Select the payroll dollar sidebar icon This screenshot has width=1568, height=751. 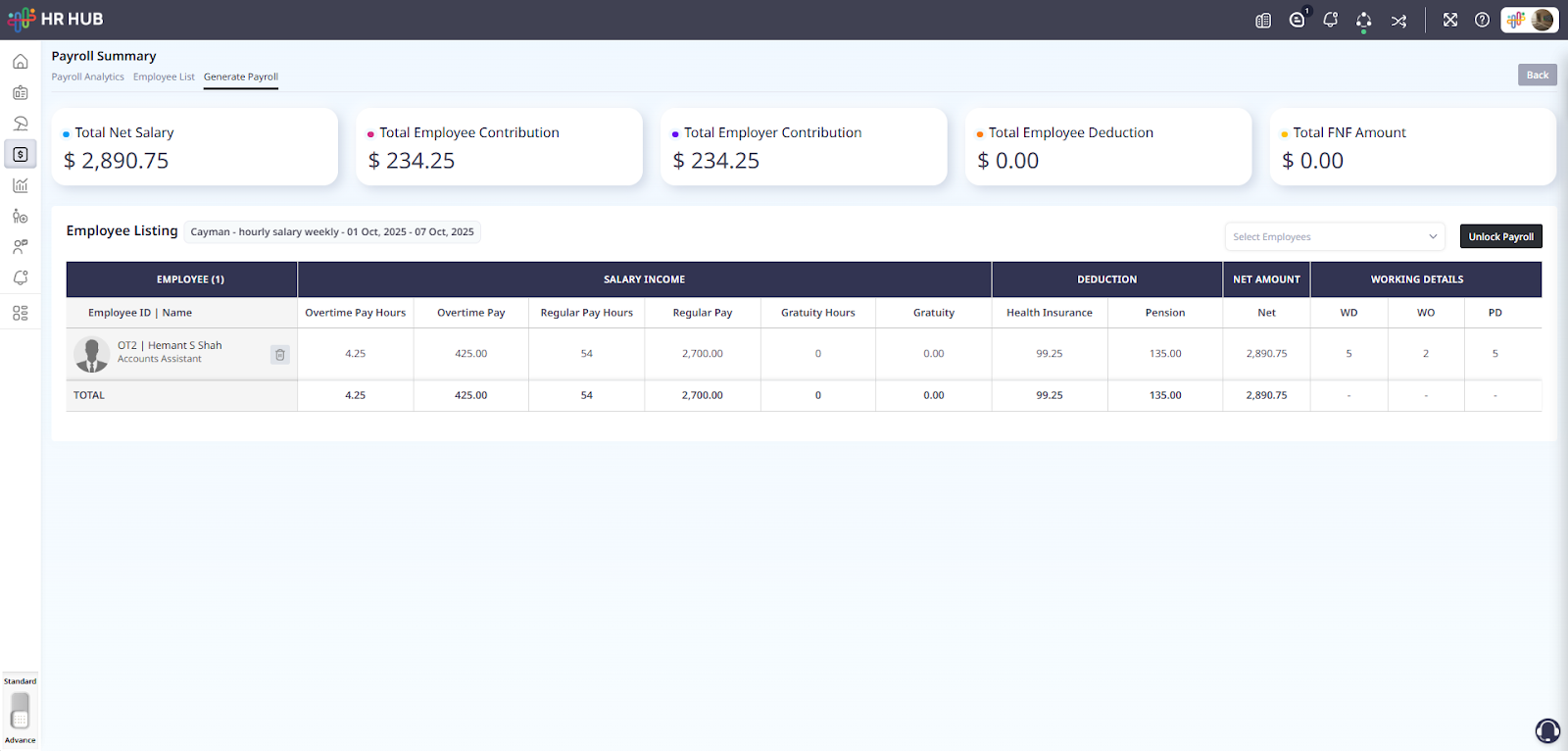point(21,154)
